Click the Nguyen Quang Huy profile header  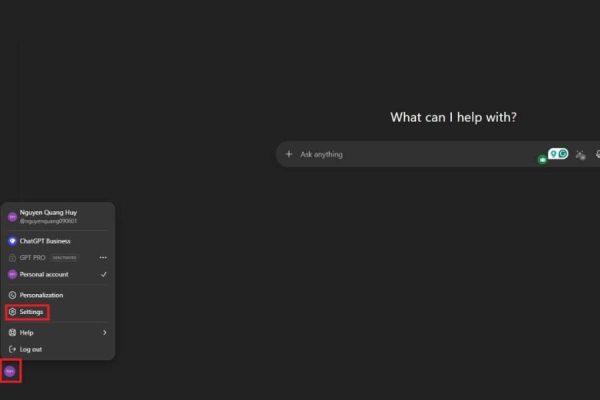coord(48,216)
